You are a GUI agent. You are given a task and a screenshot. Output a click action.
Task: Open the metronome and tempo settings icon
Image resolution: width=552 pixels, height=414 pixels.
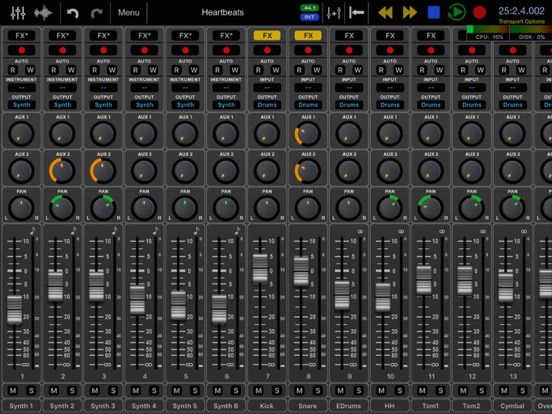coord(333,13)
